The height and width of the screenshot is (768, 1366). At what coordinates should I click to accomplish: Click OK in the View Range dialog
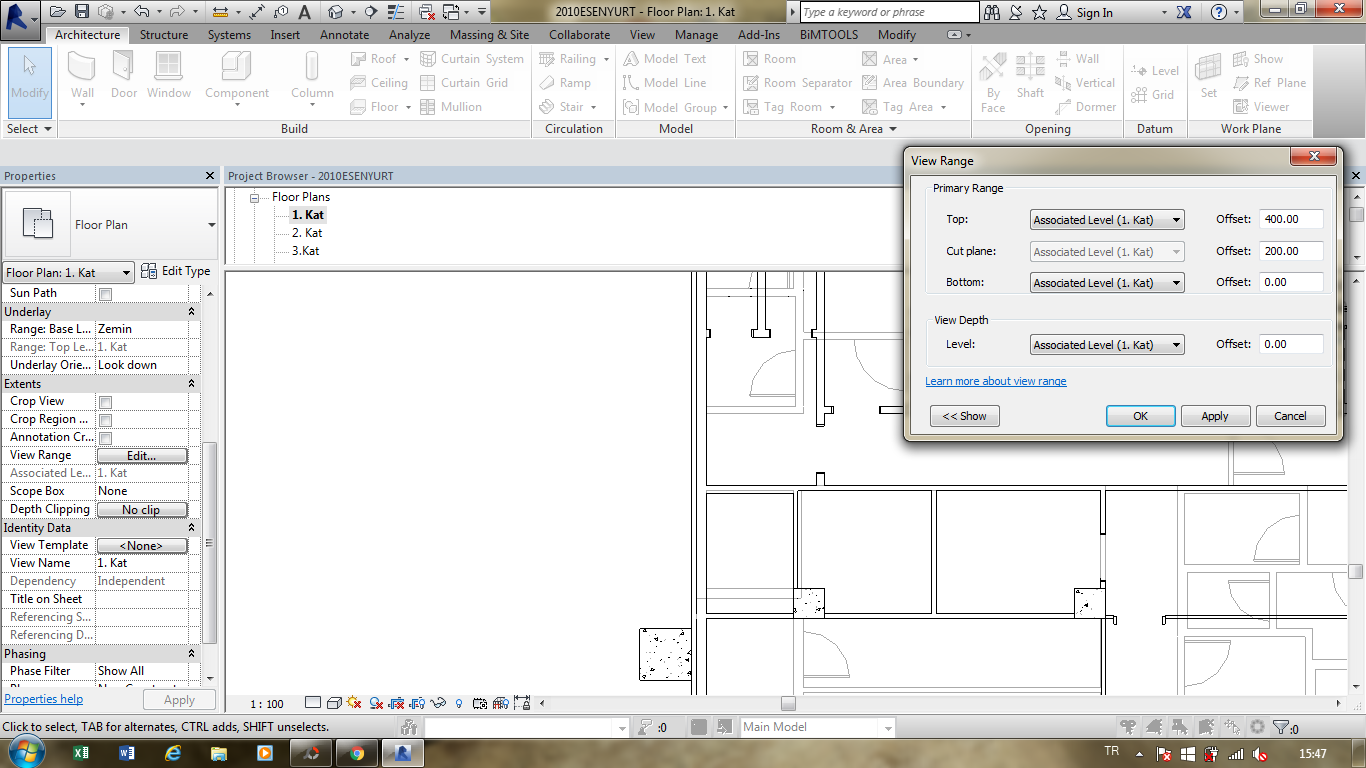pos(1140,416)
